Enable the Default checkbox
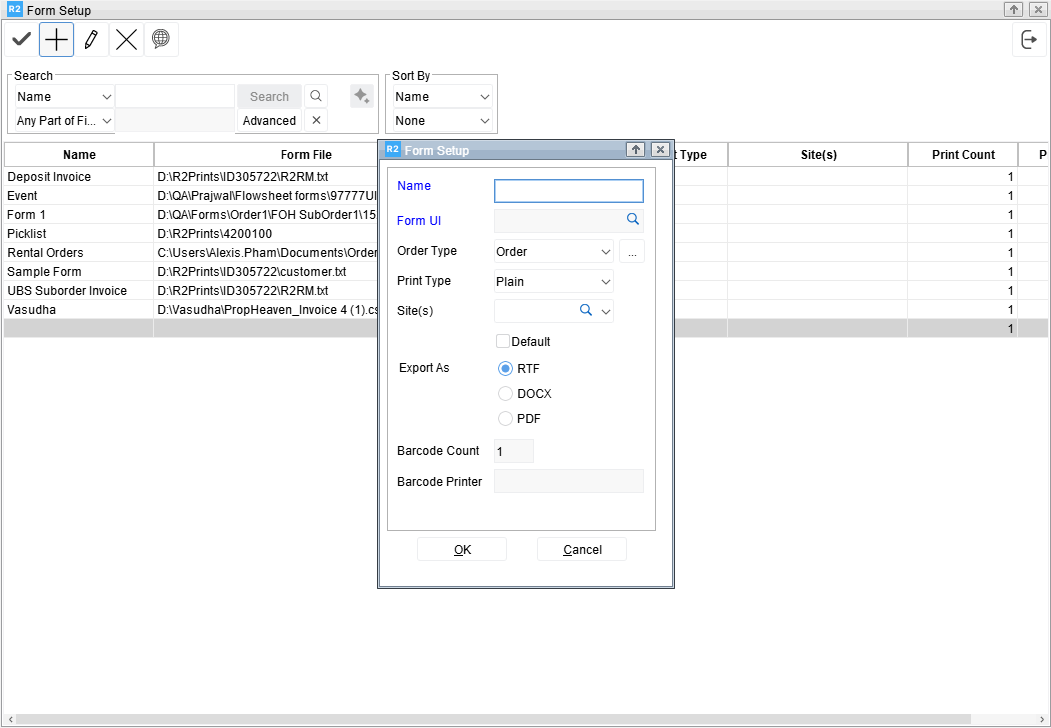The height and width of the screenshot is (728, 1051). pyautogui.click(x=503, y=341)
